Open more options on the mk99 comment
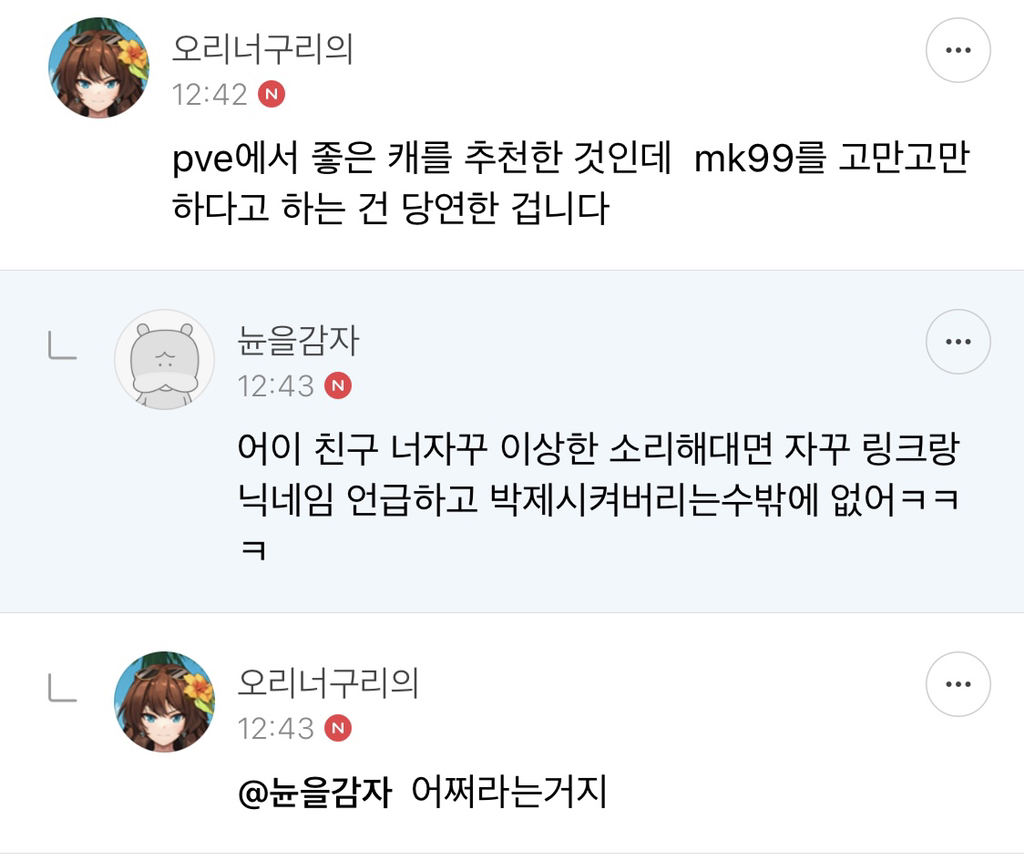1024x860 pixels. (x=957, y=50)
